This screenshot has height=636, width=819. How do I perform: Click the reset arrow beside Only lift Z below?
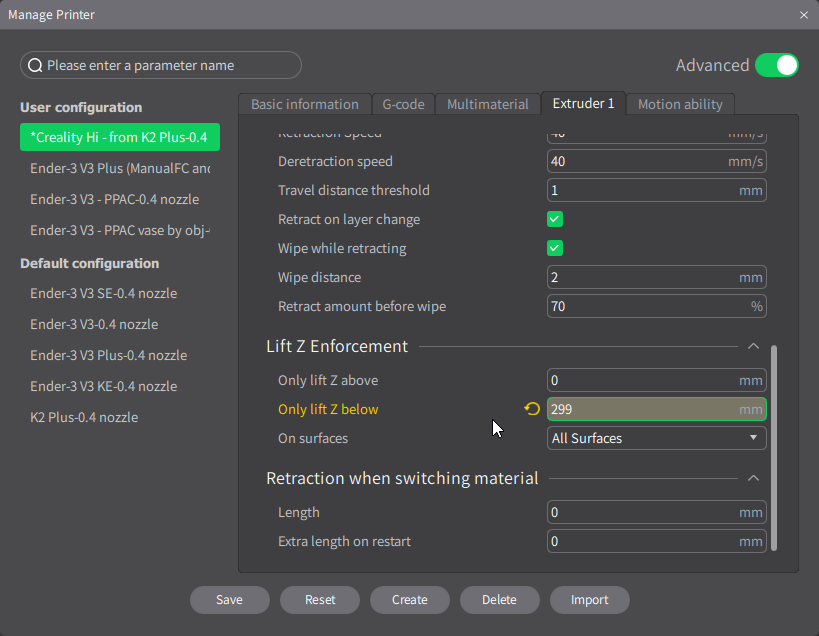click(x=532, y=409)
